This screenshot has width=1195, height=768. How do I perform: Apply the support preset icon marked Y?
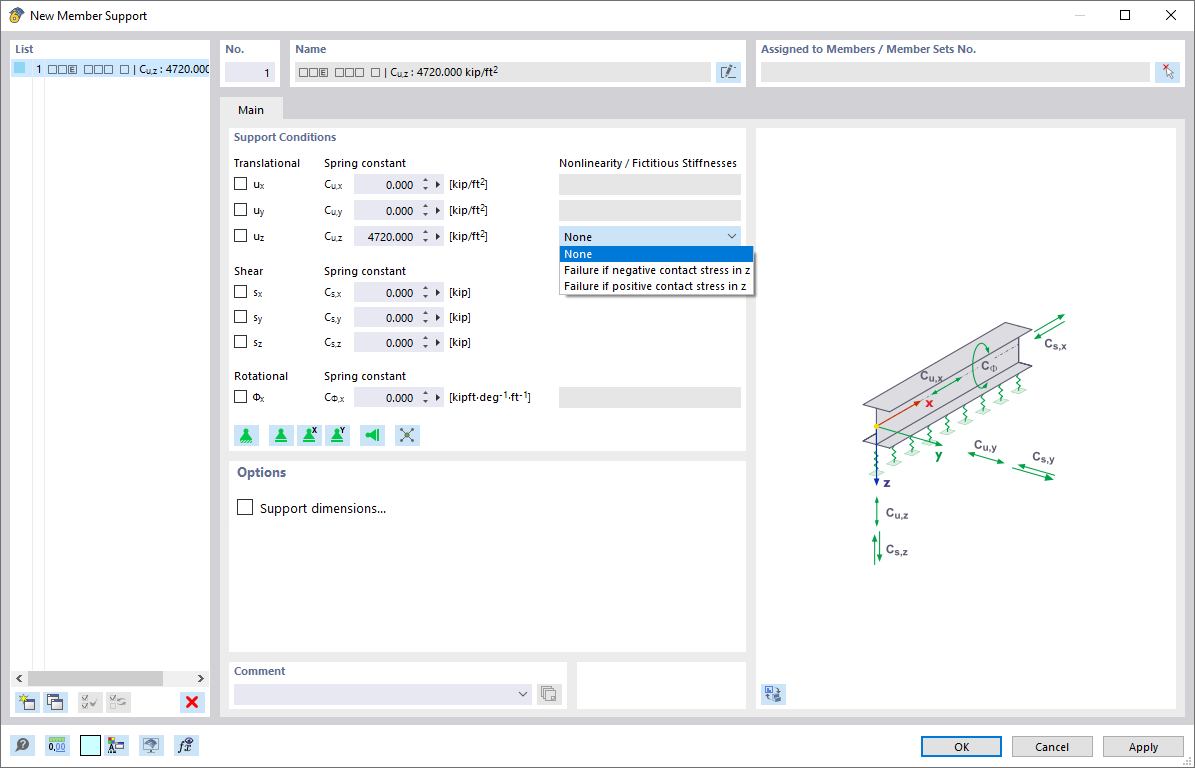337,435
